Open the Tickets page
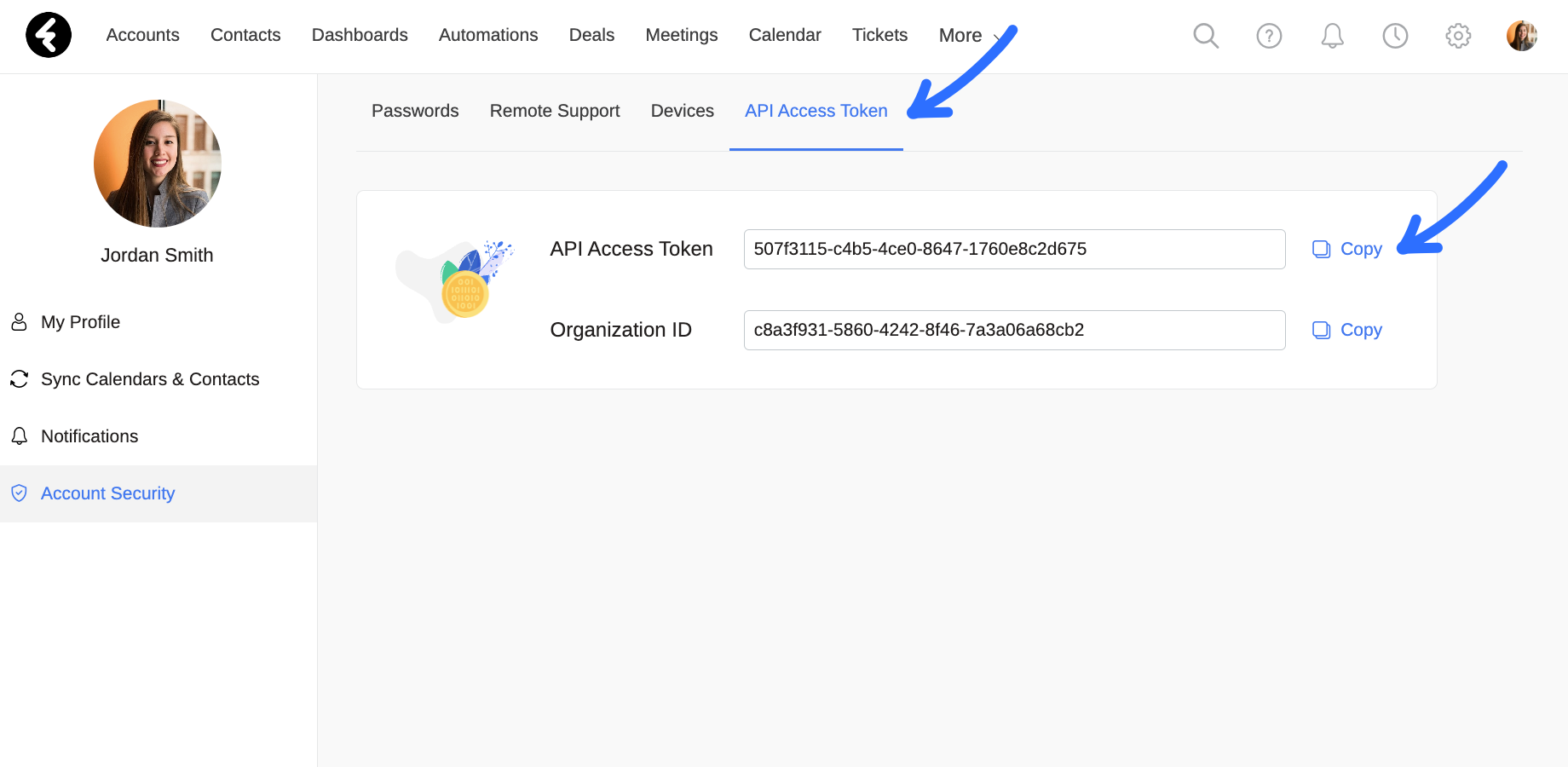The width and height of the screenshot is (1568, 767). pyautogui.click(x=879, y=35)
